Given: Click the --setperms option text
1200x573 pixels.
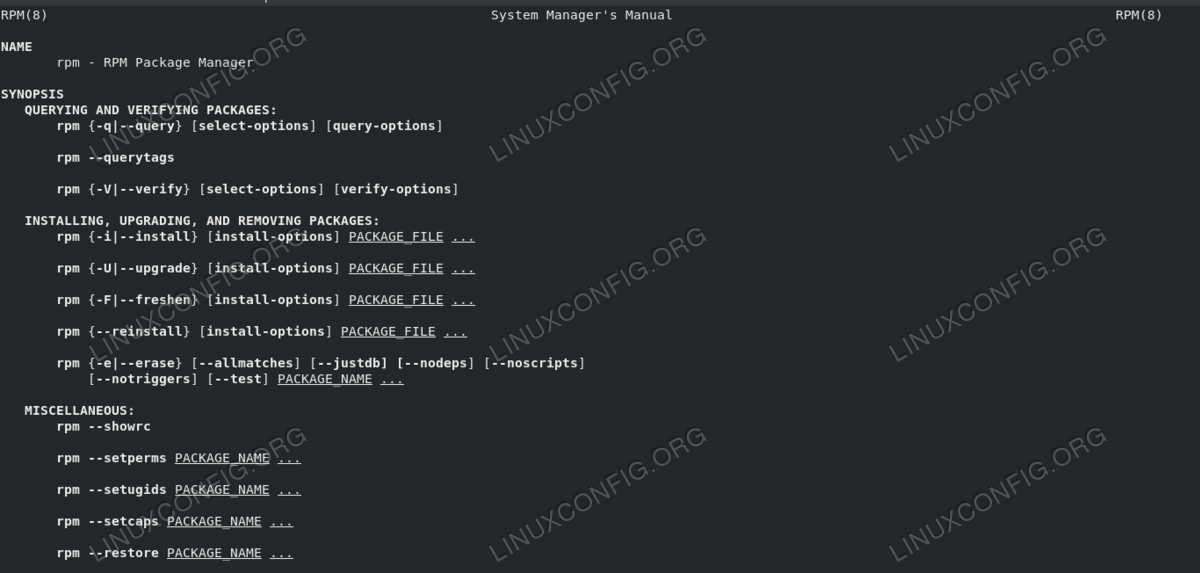Looking at the screenshot, I should point(127,458).
